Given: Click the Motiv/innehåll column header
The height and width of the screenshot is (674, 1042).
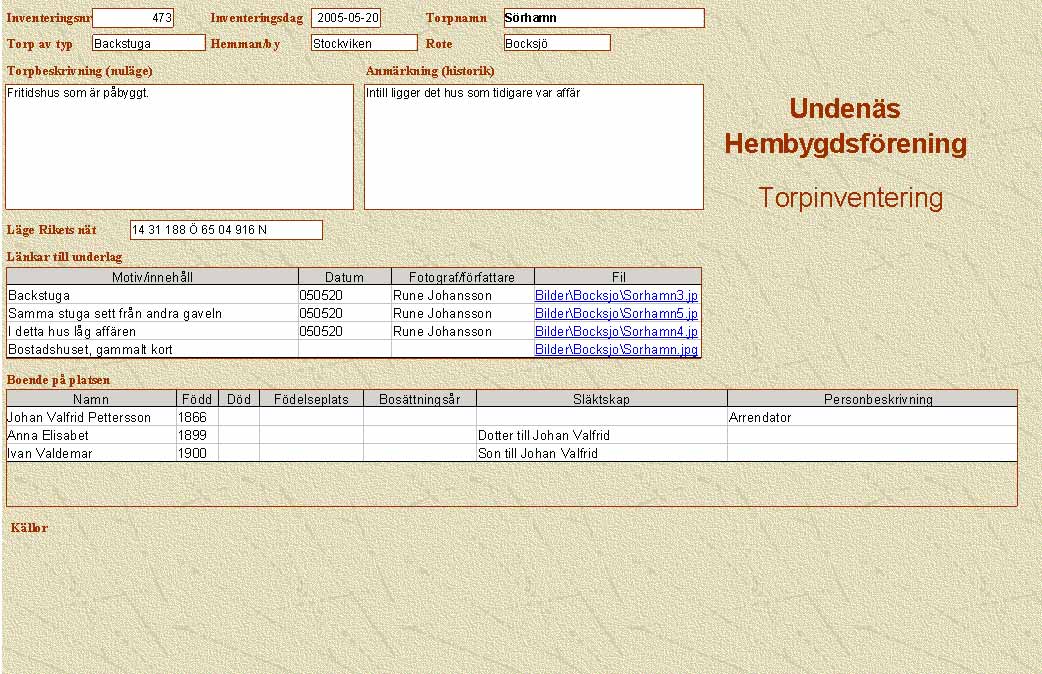Looking at the screenshot, I should click(x=153, y=277).
